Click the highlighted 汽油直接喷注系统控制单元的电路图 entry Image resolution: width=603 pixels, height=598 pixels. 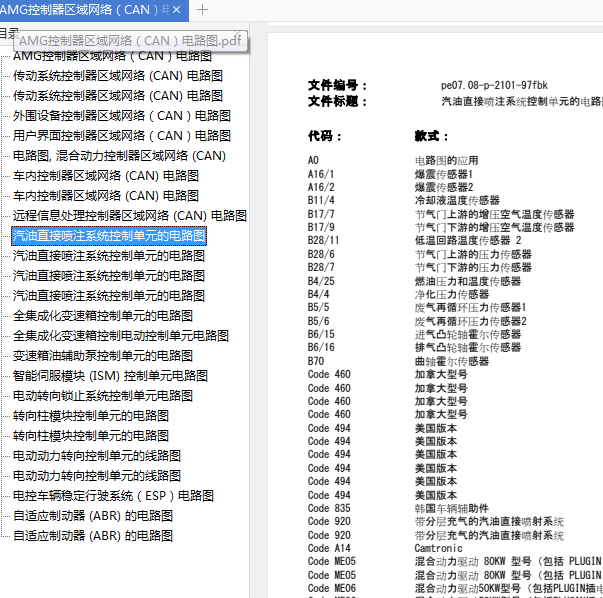pos(109,236)
